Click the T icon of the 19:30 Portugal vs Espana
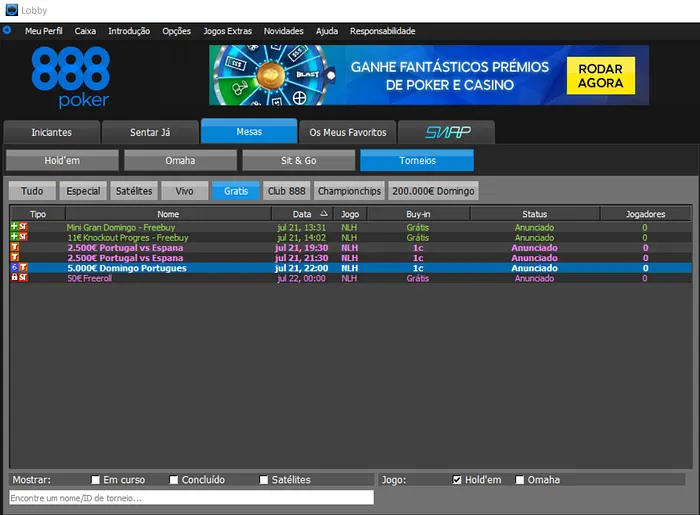700x515 pixels. tap(15, 247)
